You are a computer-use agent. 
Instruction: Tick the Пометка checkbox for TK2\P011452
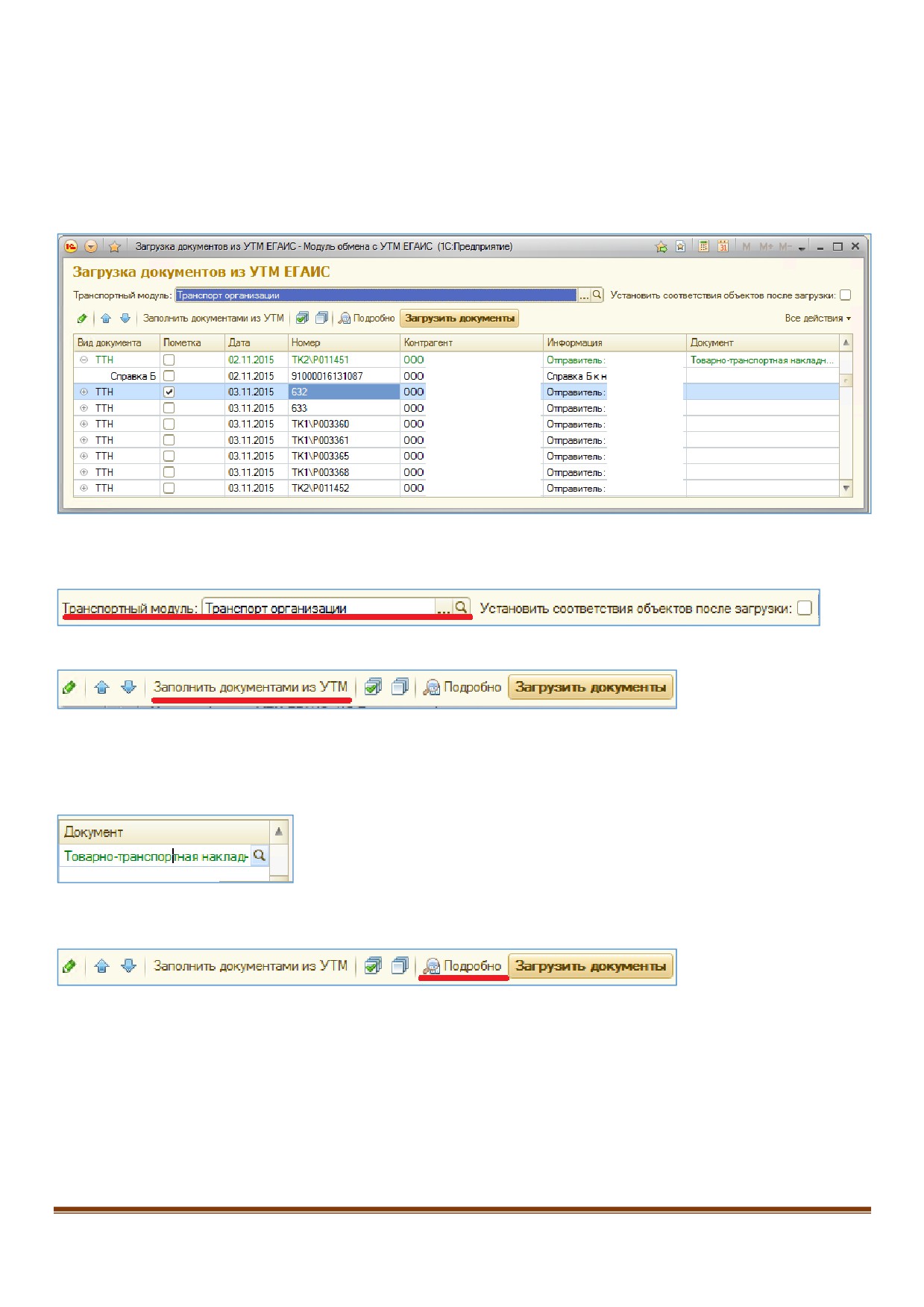click(169, 488)
